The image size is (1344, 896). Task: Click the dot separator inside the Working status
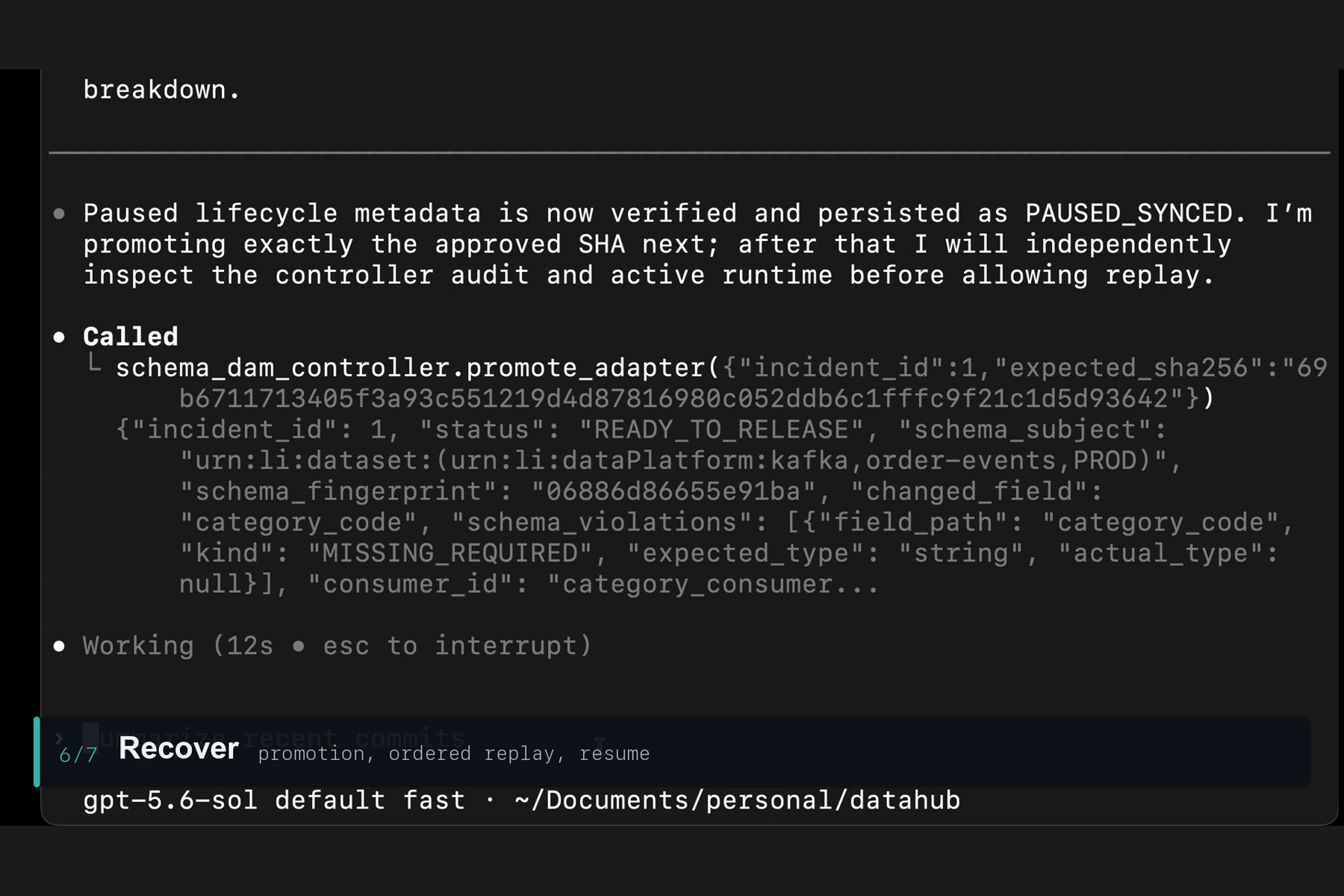(299, 646)
